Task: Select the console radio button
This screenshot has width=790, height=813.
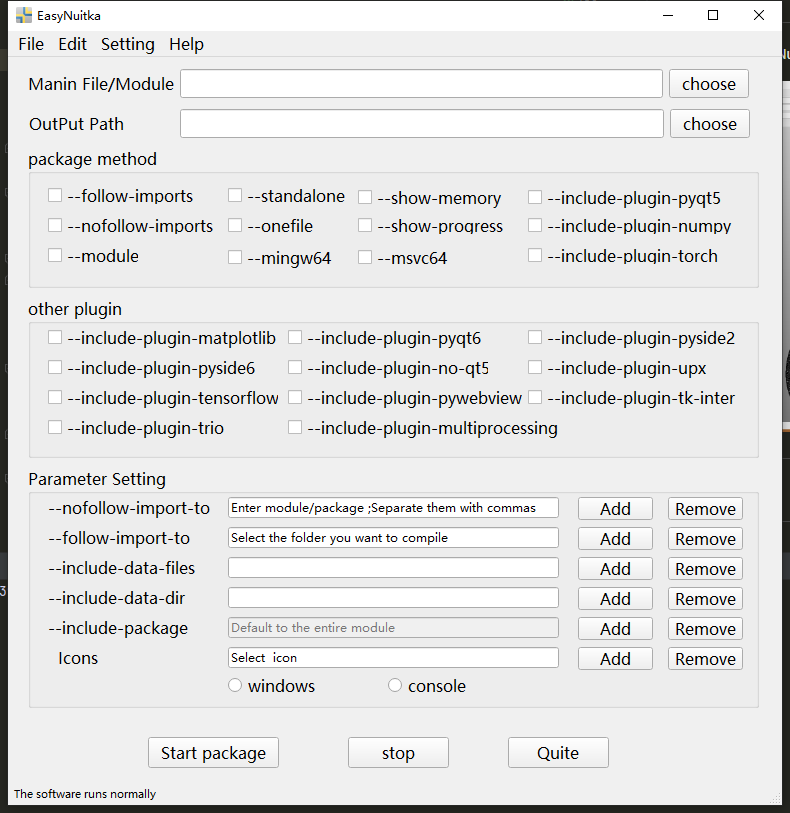Action: [x=395, y=685]
